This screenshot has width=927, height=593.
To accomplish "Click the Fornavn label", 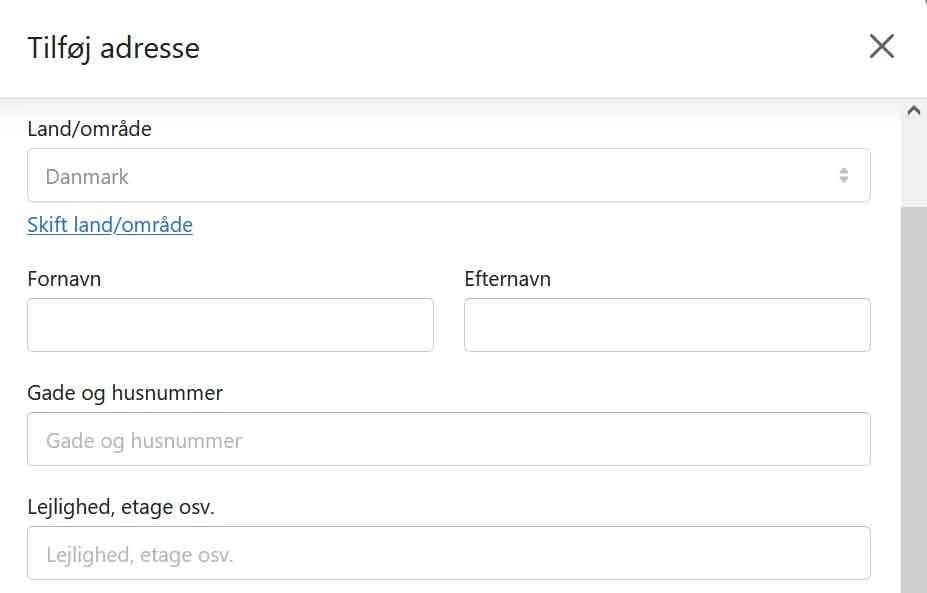I will coord(64,278).
